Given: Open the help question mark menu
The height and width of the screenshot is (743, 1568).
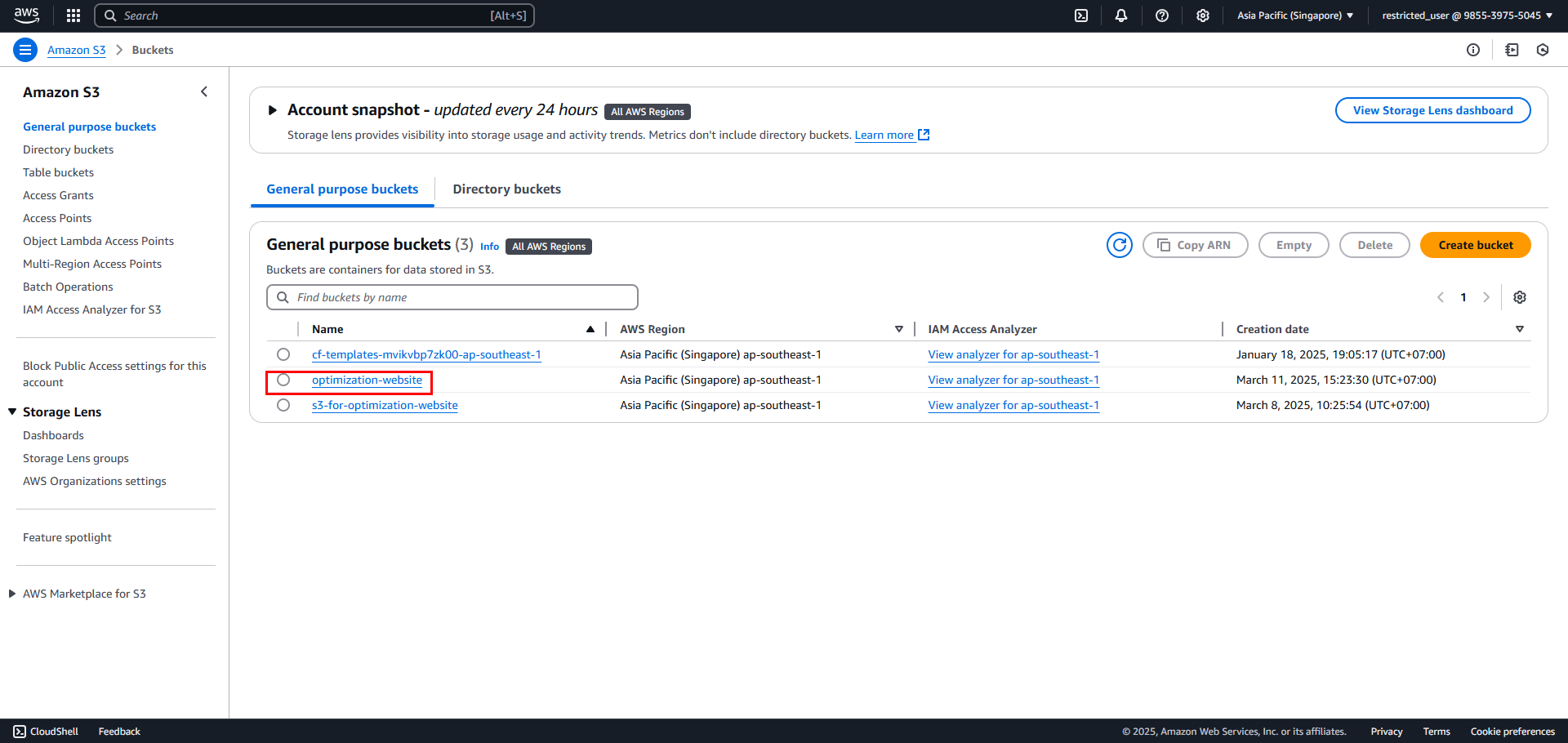Looking at the screenshot, I should [1162, 16].
